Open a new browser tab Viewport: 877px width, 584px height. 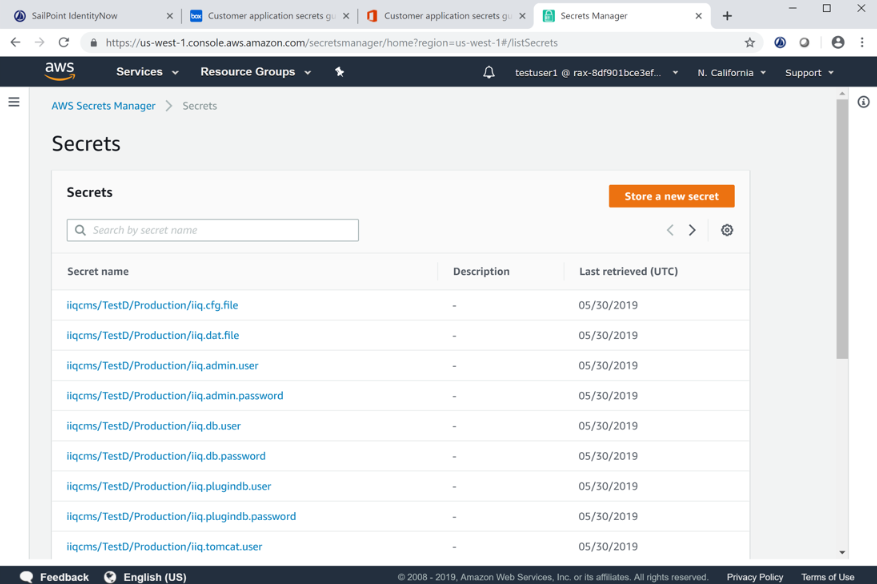(x=727, y=16)
